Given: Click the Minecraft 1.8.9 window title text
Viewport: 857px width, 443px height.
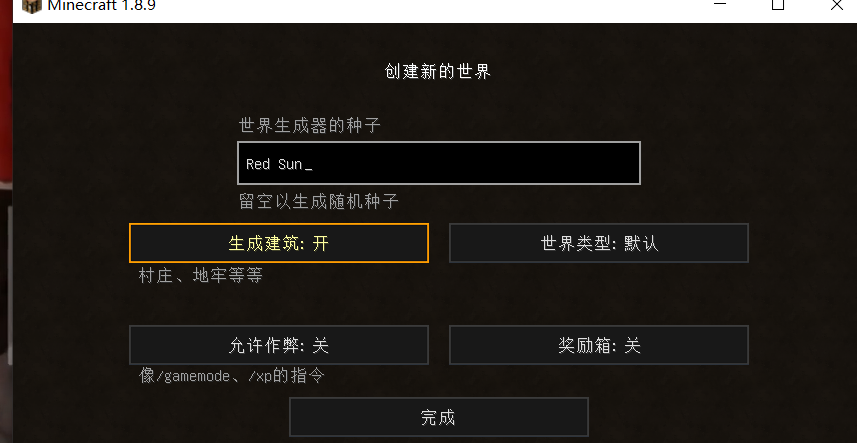Looking at the screenshot, I should 101,6.
